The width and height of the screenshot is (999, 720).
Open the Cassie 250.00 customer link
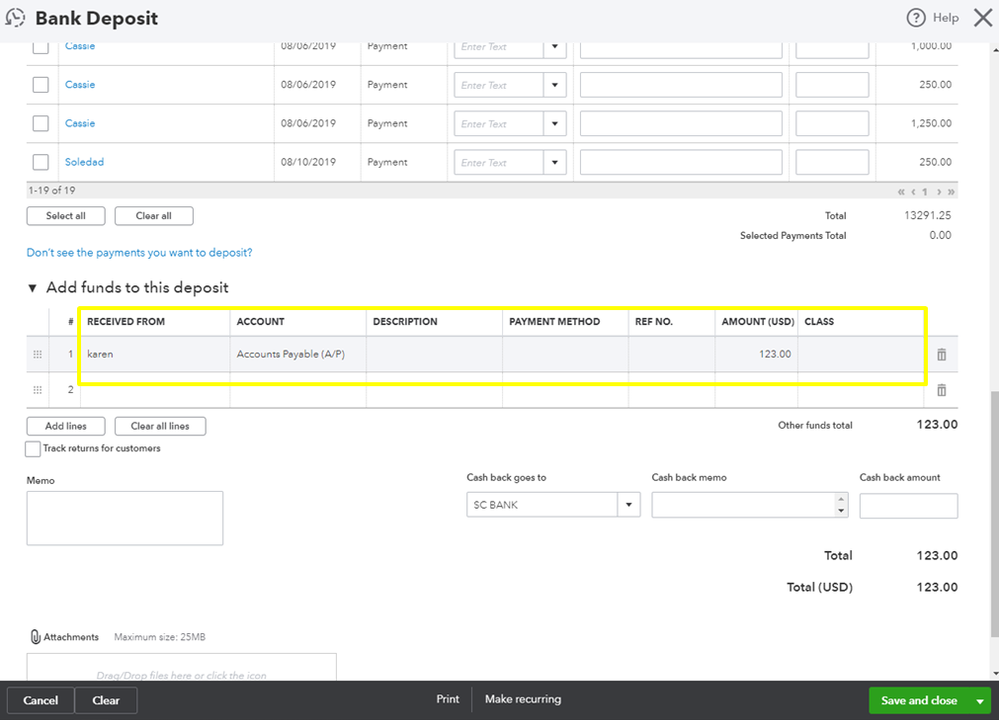click(x=80, y=85)
